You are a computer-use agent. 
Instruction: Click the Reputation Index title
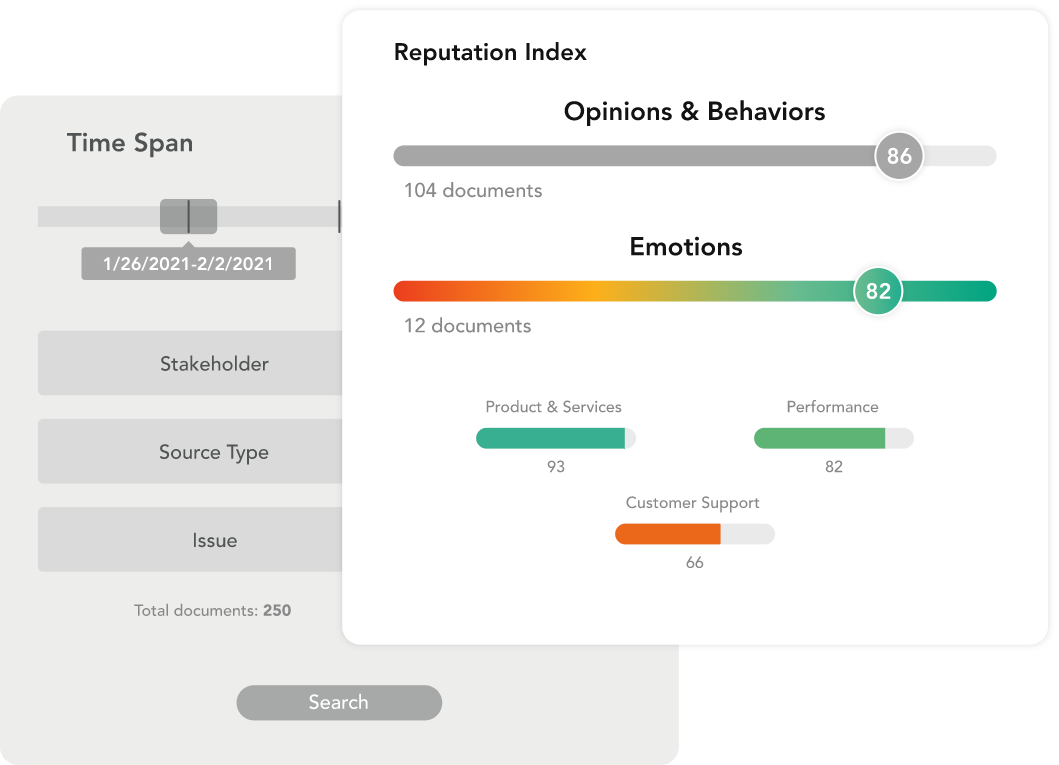490,52
